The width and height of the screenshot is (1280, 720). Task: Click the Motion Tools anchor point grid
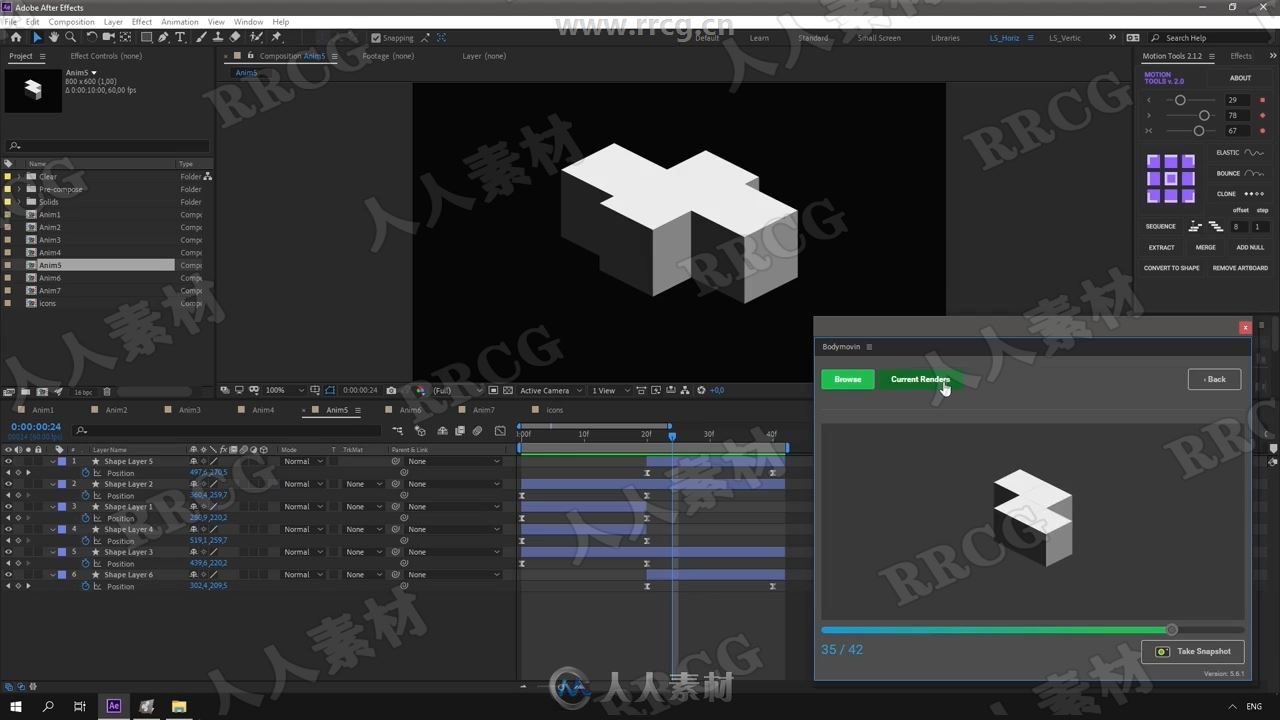point(1170,178)
